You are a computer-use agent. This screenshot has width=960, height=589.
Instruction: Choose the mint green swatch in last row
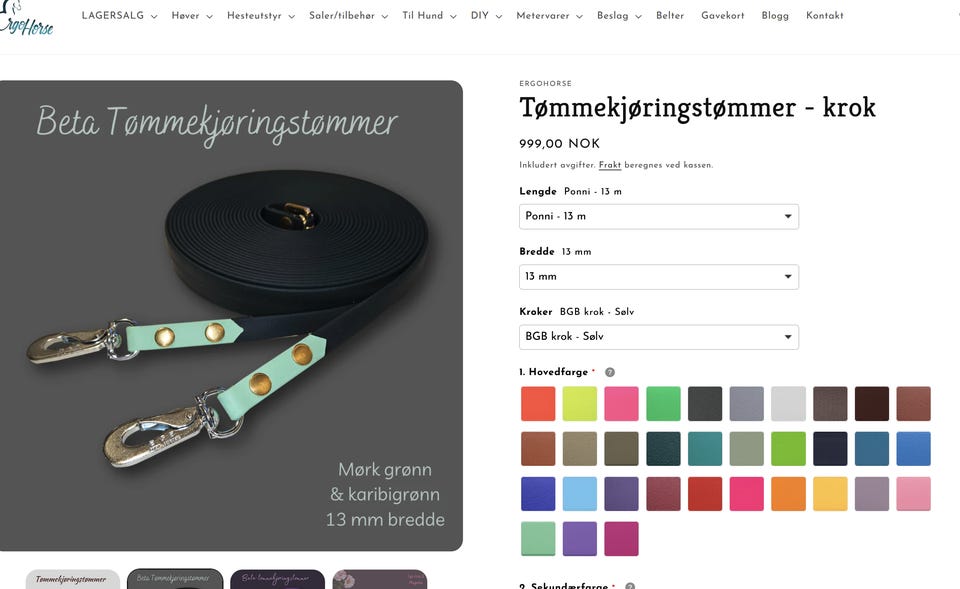click(538, 539)
